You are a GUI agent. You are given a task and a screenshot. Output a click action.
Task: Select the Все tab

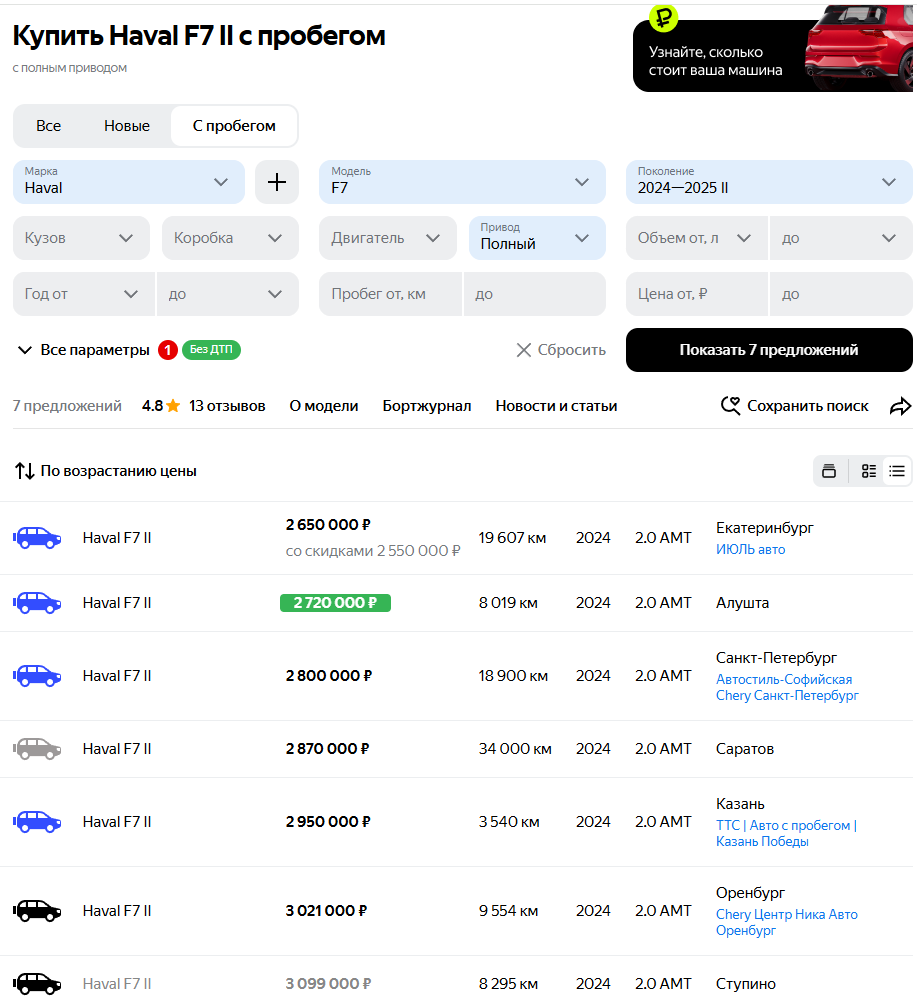49,126
